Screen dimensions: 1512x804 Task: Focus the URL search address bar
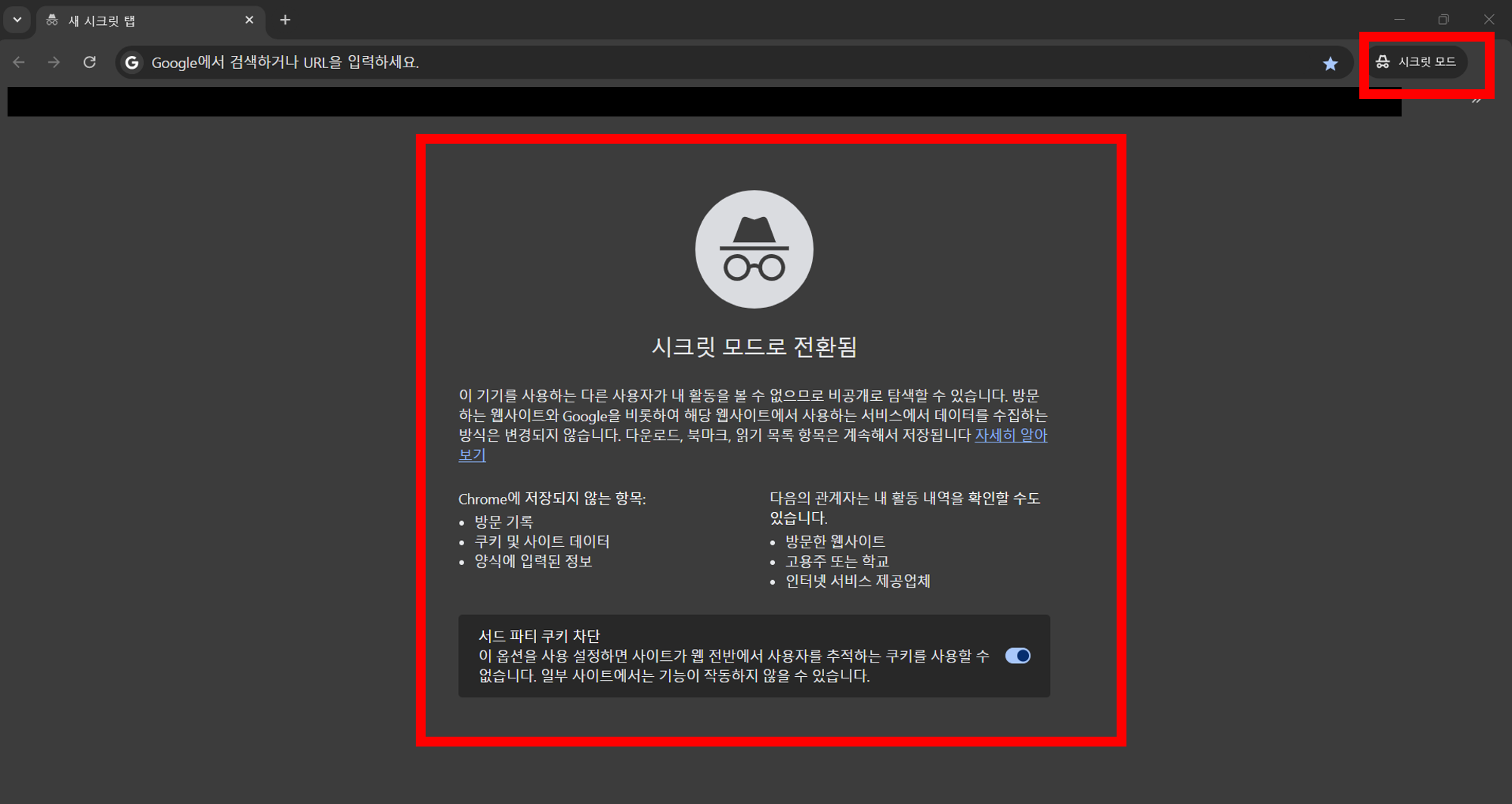pos(733,63)
